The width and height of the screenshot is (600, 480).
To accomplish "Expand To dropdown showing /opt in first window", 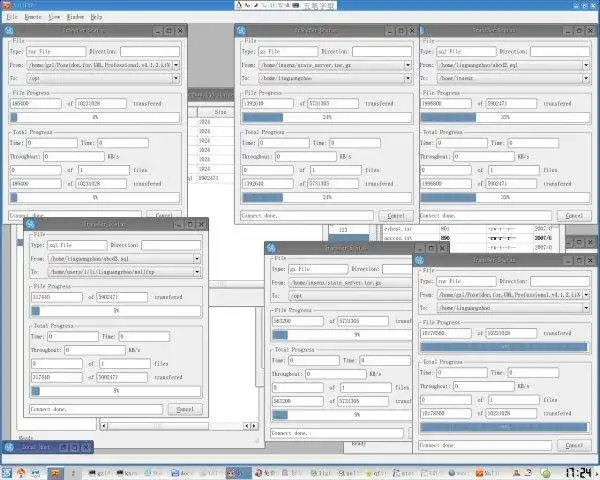I will coord(176,78).
